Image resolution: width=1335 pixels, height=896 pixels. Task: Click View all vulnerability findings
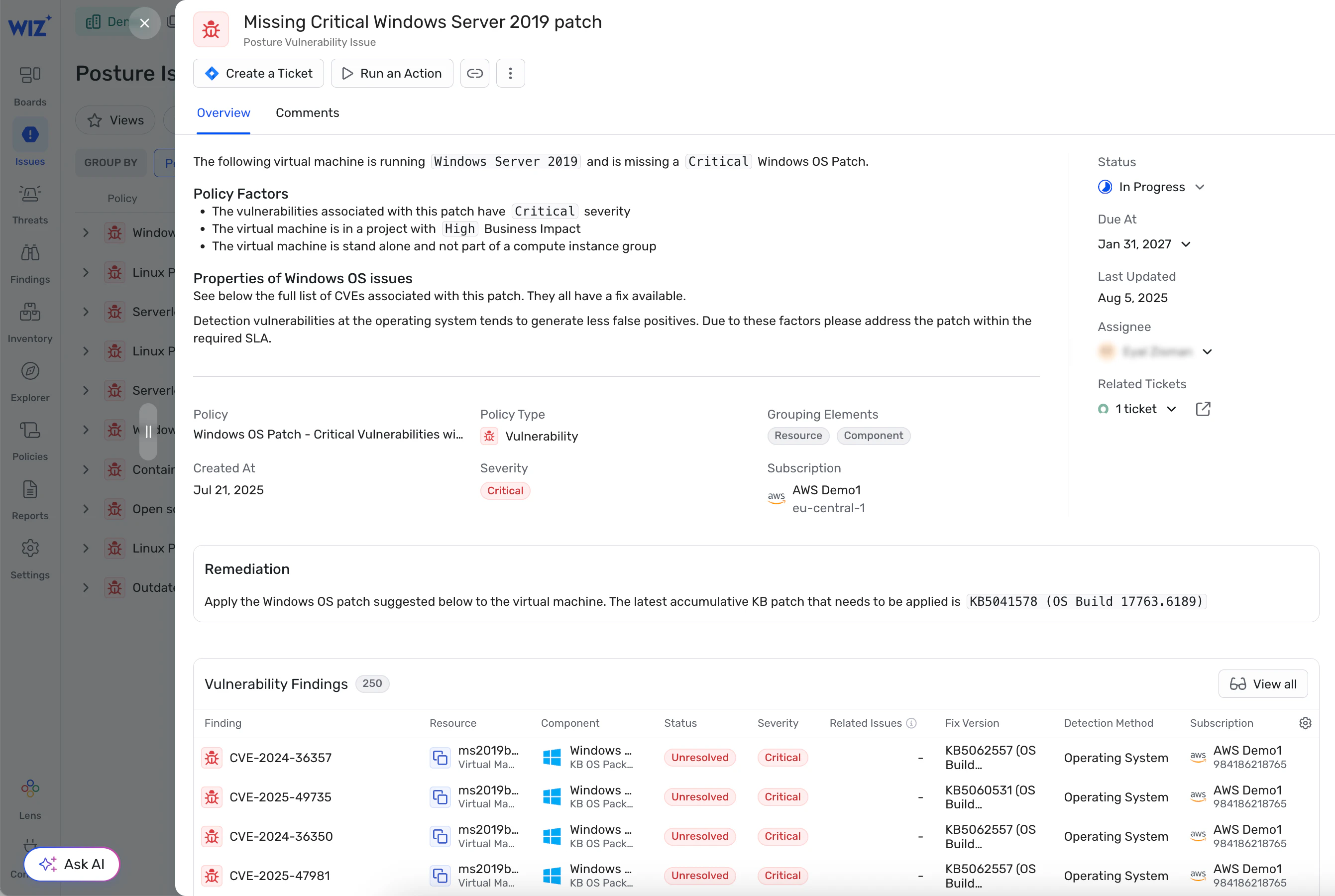1263,684
